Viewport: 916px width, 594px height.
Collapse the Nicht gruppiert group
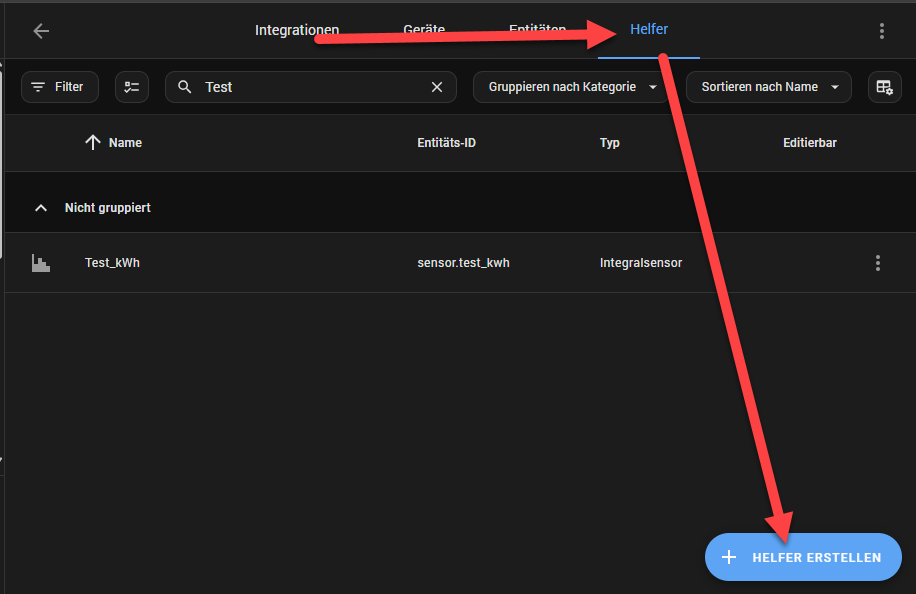[x=41, y=208]
